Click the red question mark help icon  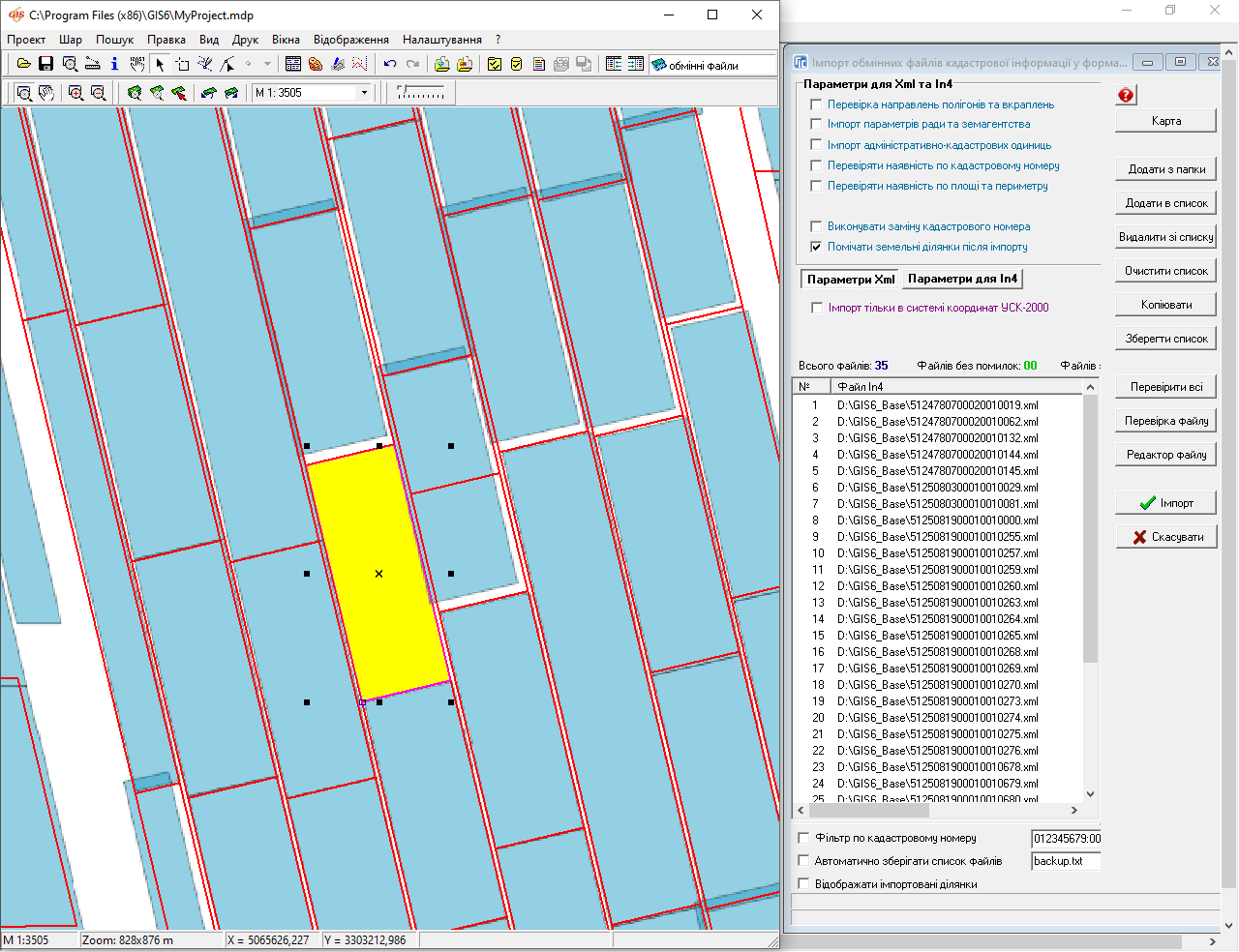[1126, 95]
